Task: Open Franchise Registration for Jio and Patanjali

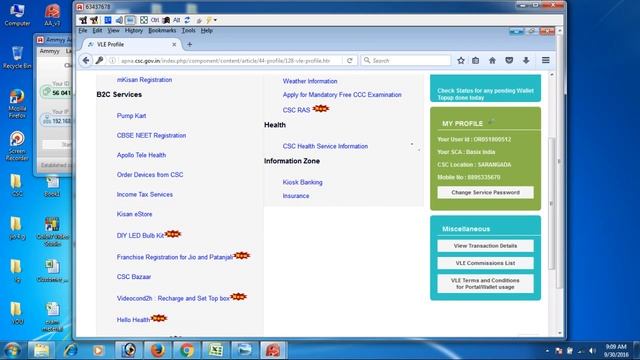Action: pyautogui.click(x=175, y=257)
